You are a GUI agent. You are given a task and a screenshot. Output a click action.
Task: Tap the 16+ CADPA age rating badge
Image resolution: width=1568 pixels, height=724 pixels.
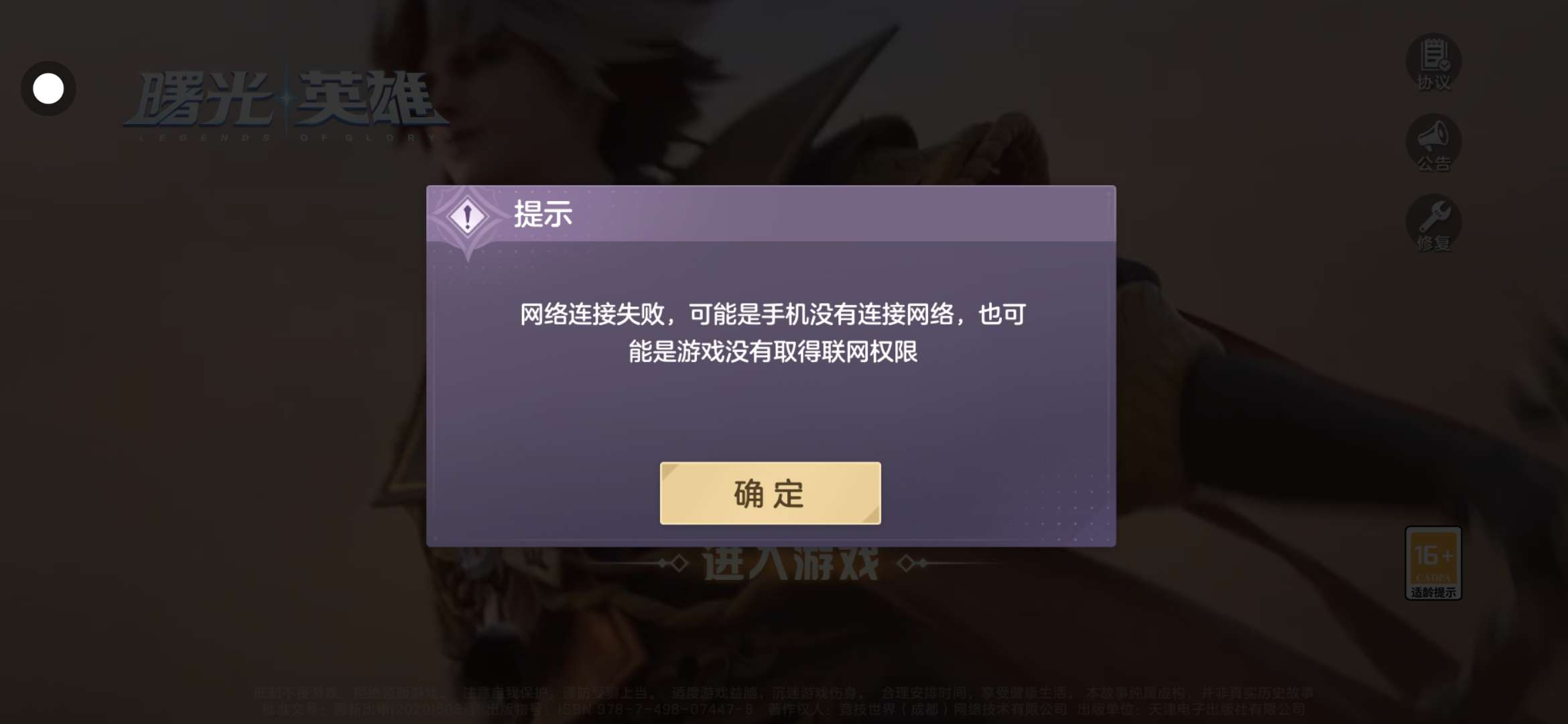pos(1433,563)
